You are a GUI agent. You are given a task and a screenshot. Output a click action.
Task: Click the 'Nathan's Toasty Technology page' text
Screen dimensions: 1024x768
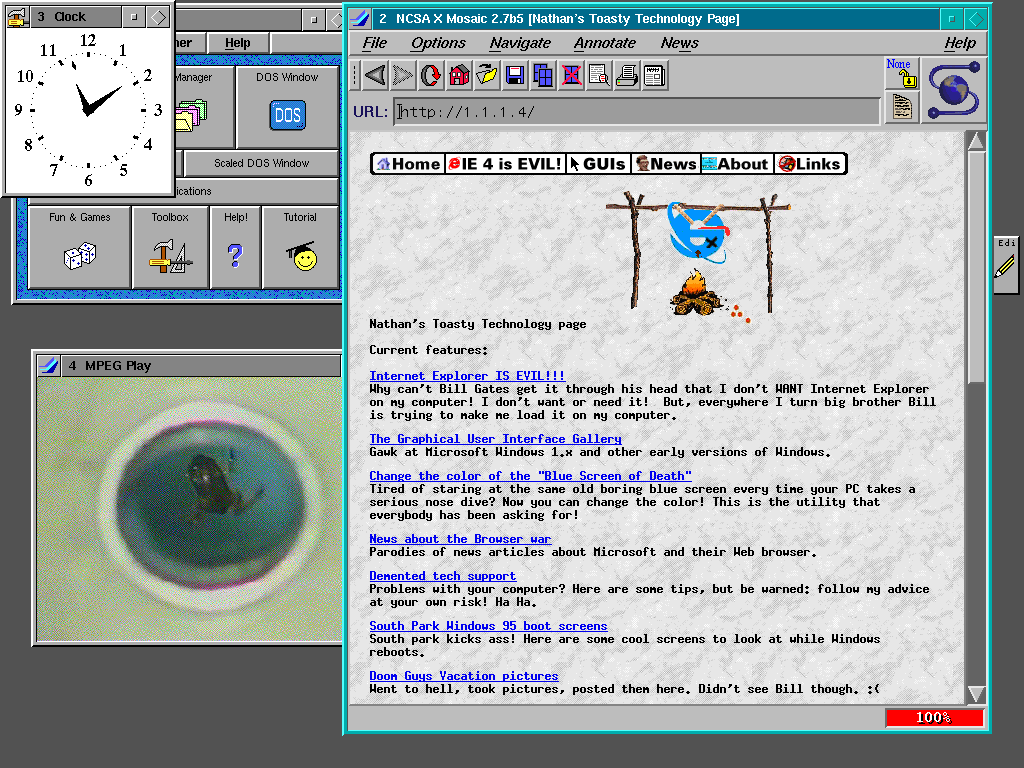[x=477, y=324]
